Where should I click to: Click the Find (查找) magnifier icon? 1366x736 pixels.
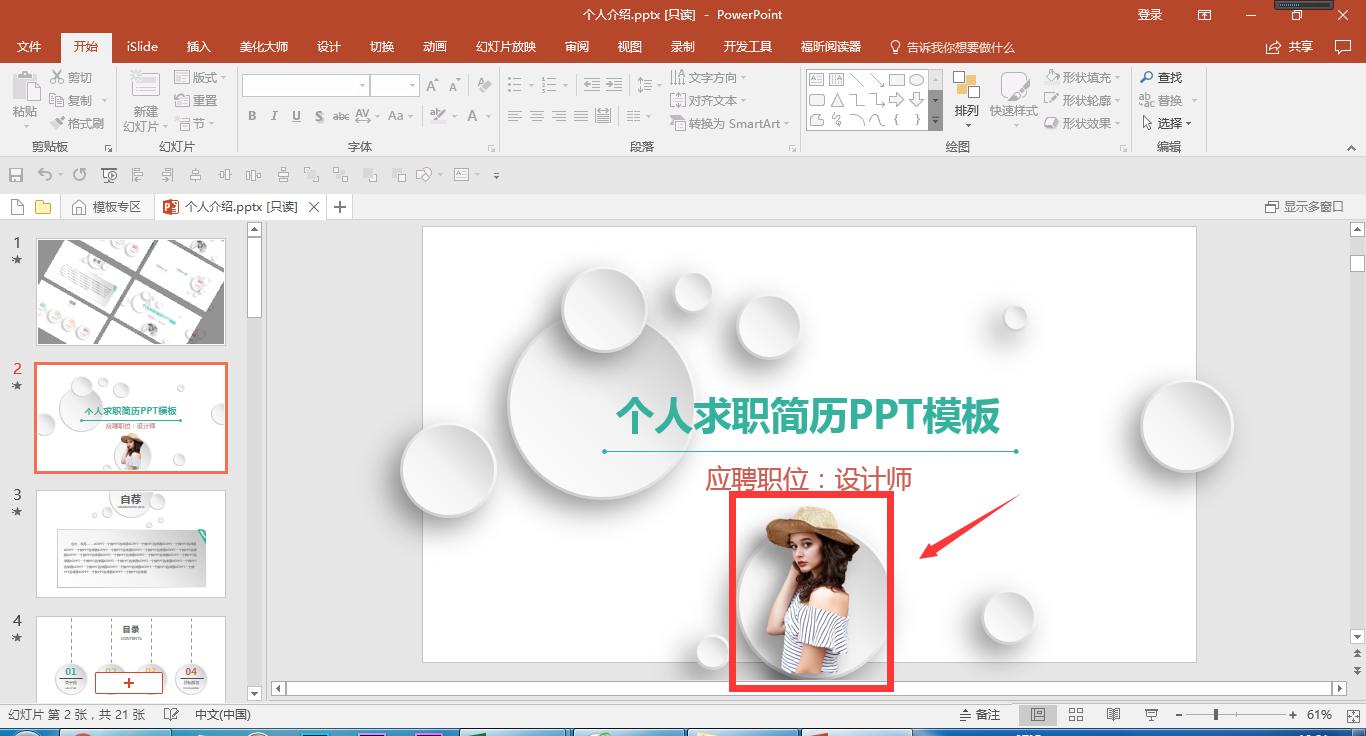[1147, 77]
